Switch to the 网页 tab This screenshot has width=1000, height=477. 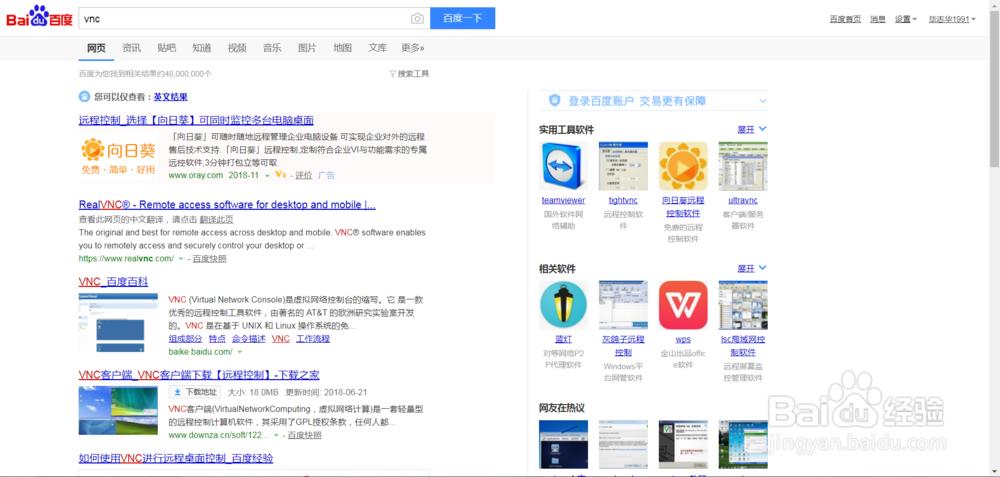pos(96,48)
